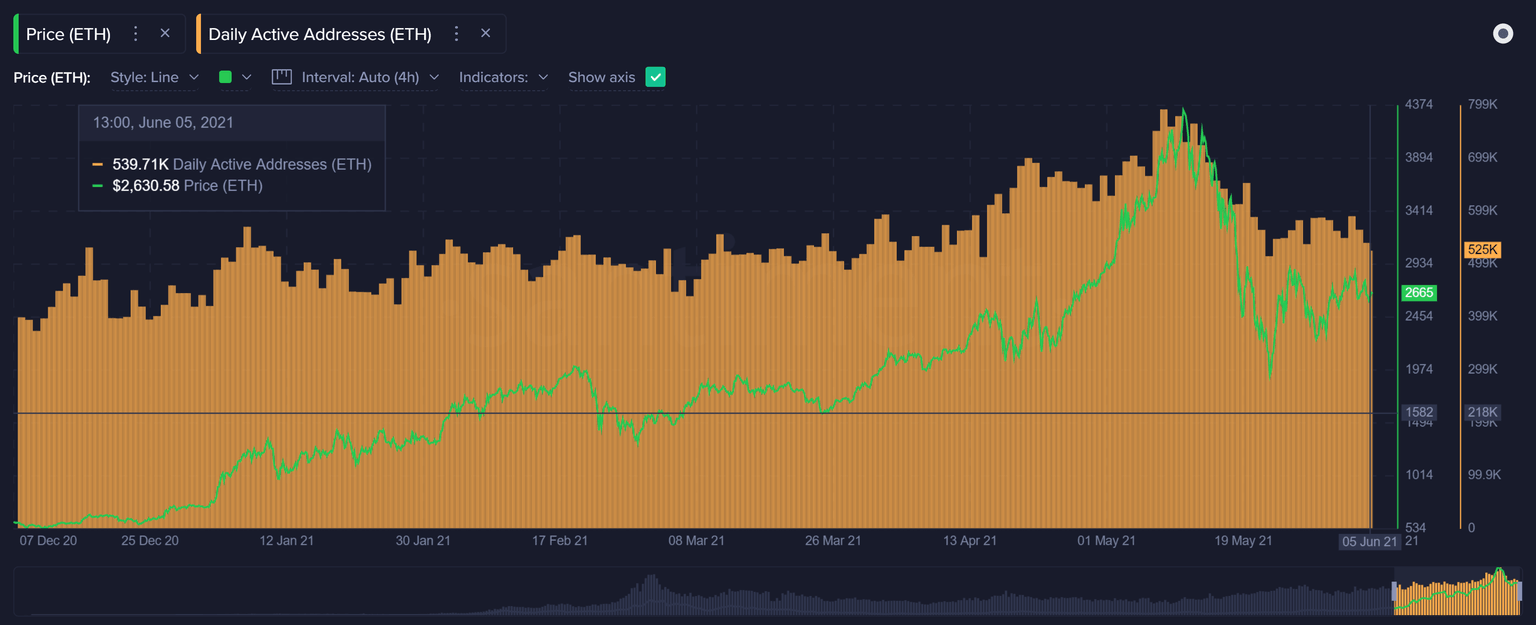Open the three-dot menu on Price (ETH) widget
The width and height of the screenshot is (1536, 625).
[x=137, y=33]
